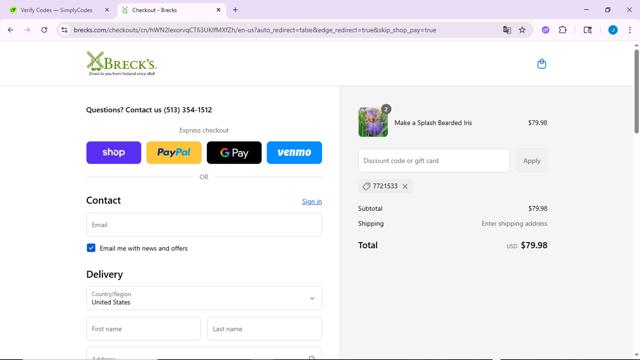The width and height of the screenshot is (640, 360).
Task: Open the Chrome three-dot menu
Action: [630, 30]
